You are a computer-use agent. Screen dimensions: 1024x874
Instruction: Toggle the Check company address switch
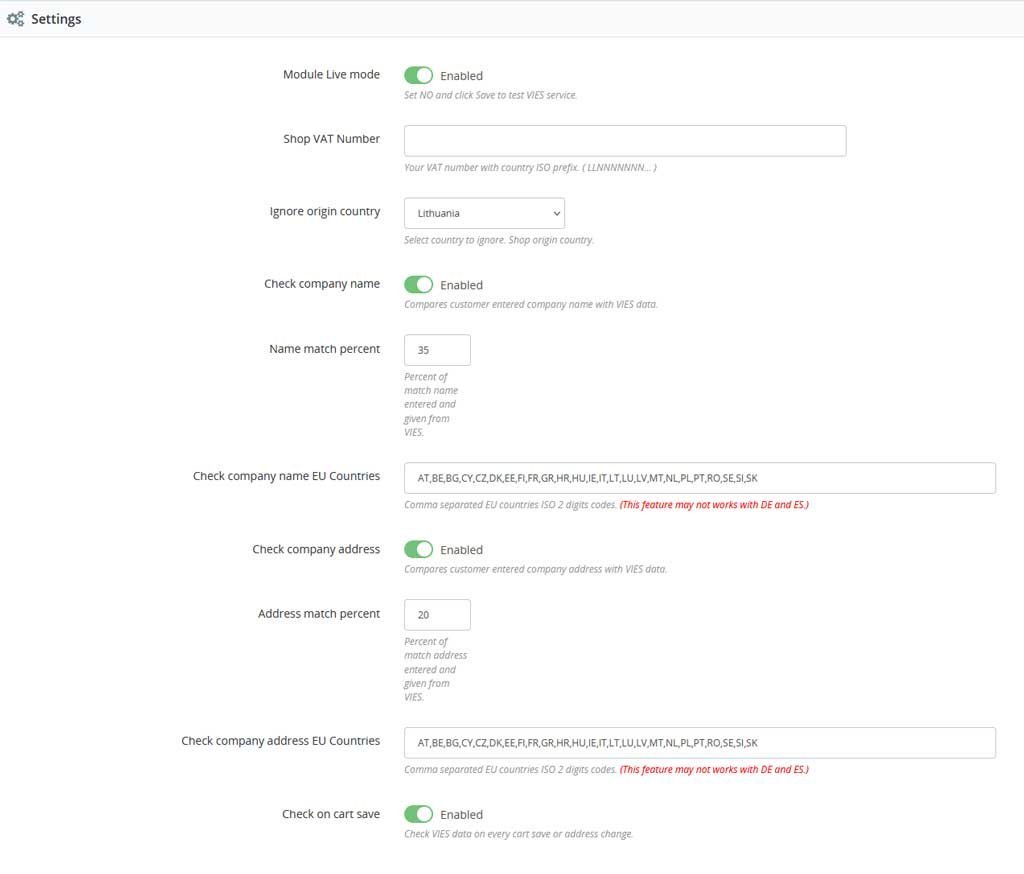pyautogui.click(x=418, y=549)
